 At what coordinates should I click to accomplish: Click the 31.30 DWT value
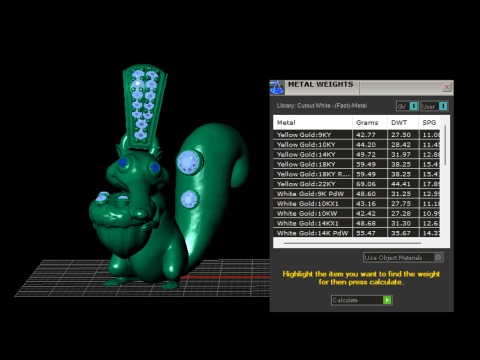tap(401, 223)
